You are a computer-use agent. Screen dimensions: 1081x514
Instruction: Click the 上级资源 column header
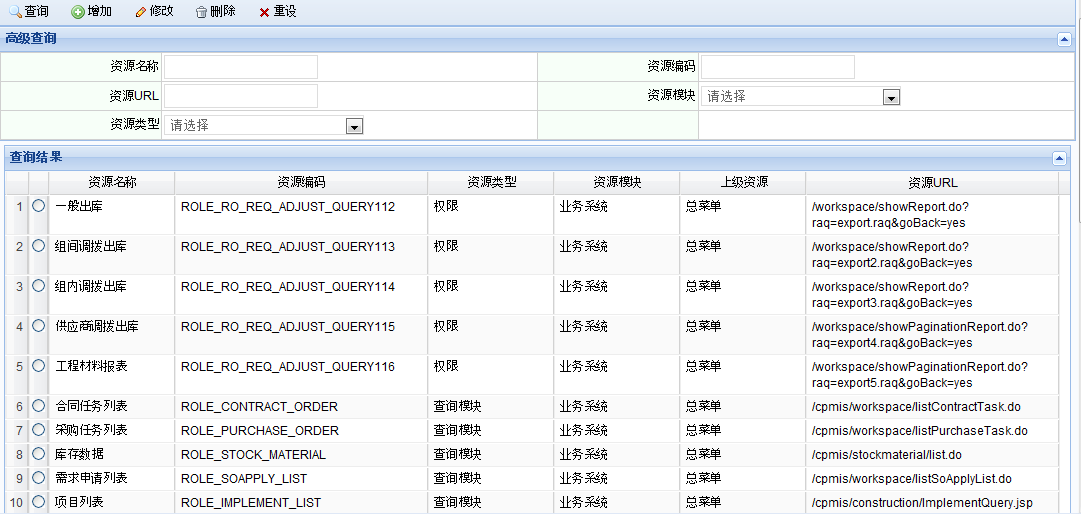coord(743,183)
